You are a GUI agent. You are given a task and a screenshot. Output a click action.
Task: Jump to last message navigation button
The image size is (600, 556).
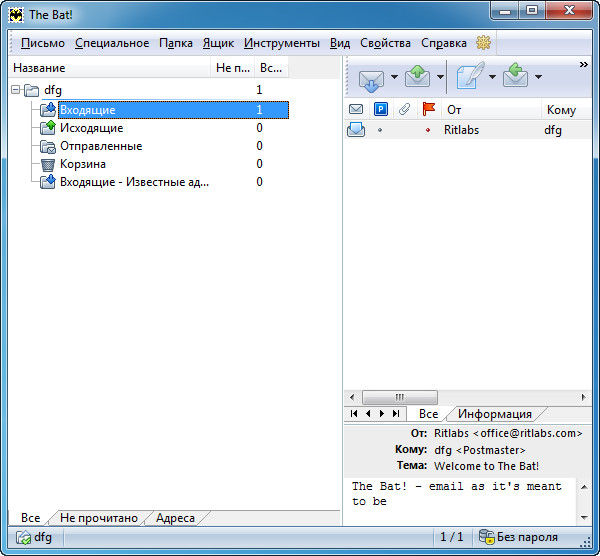pyautogui.click(x=397, y=414)
